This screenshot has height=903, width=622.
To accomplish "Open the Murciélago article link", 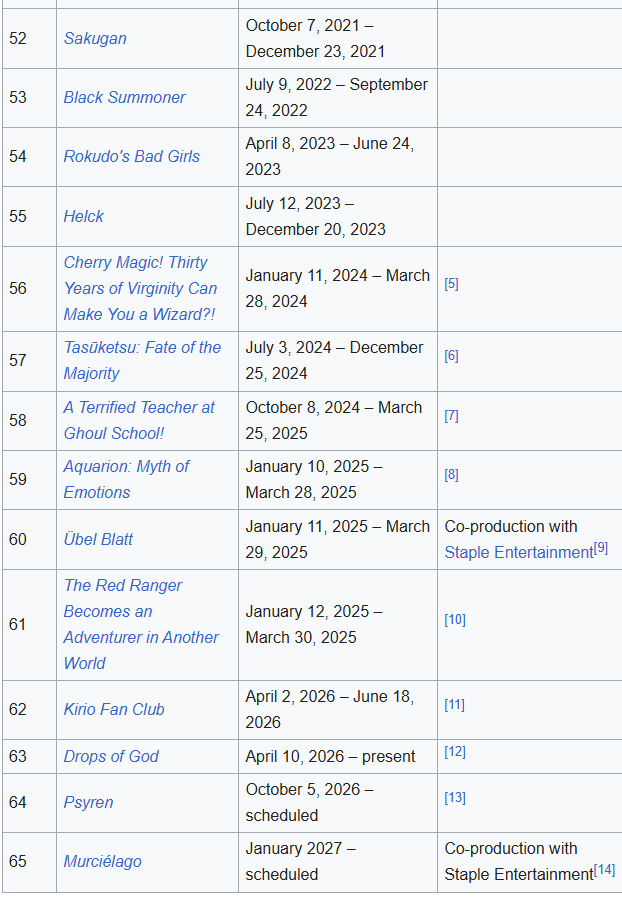I will point(103,862).
